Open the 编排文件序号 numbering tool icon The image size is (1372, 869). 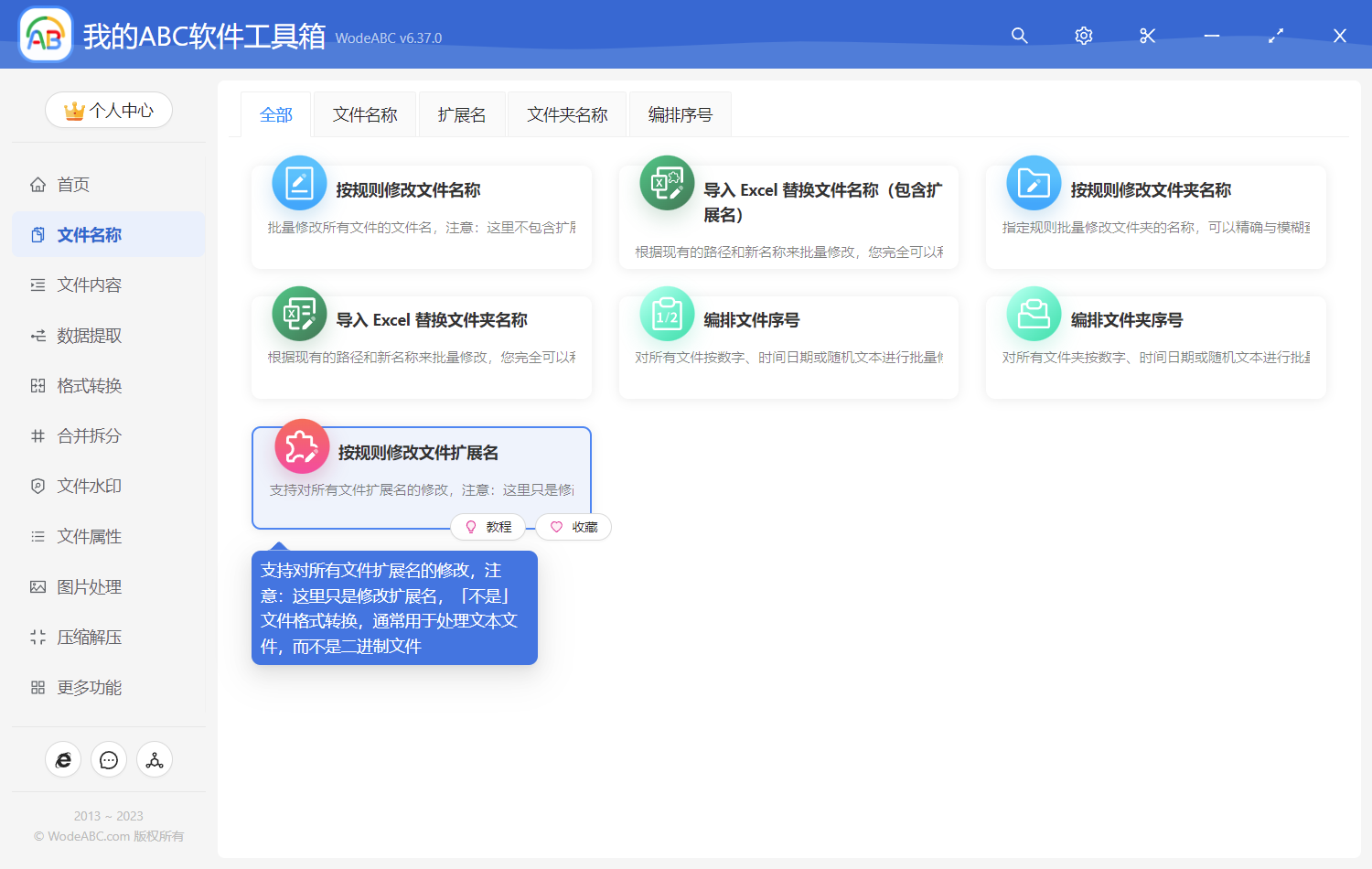coord(667,314)
